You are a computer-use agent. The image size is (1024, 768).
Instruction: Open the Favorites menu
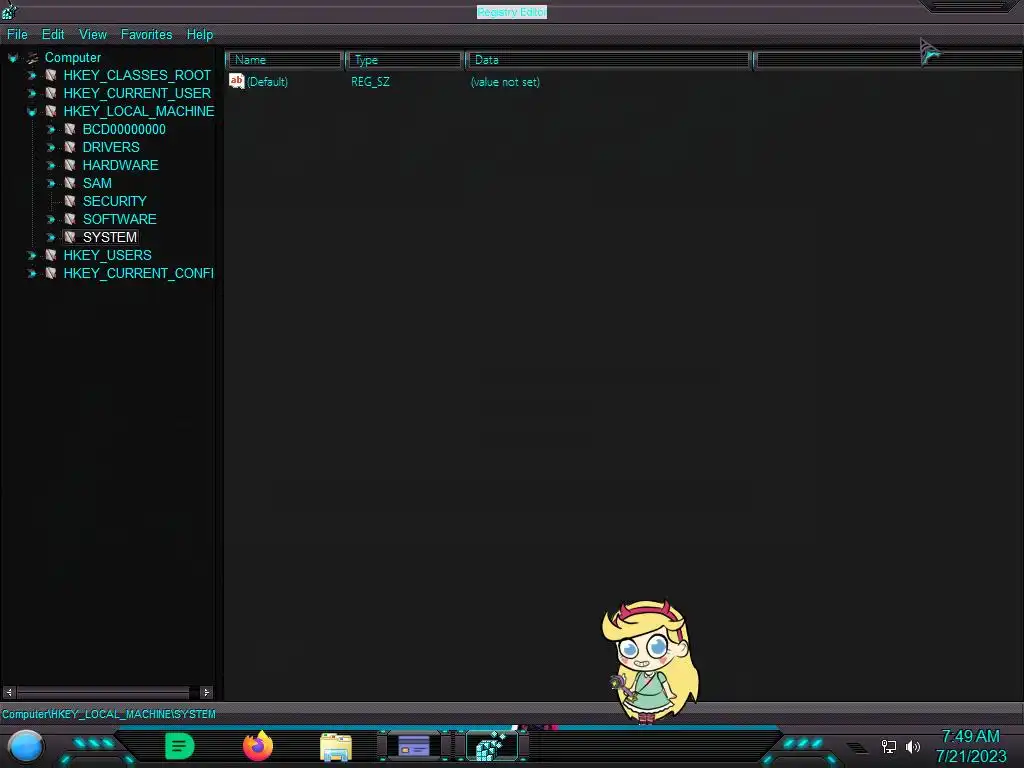[x=146, y=35]
